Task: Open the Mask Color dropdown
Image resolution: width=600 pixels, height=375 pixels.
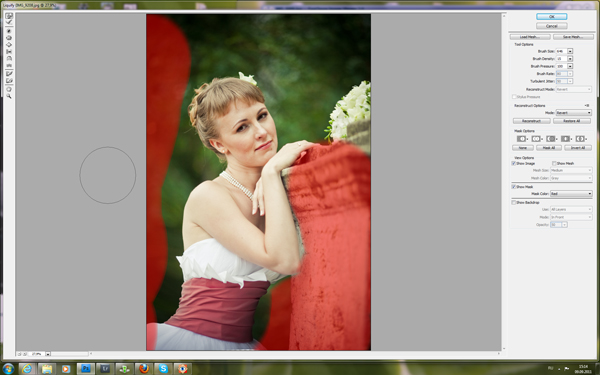Action: [571, 194]
